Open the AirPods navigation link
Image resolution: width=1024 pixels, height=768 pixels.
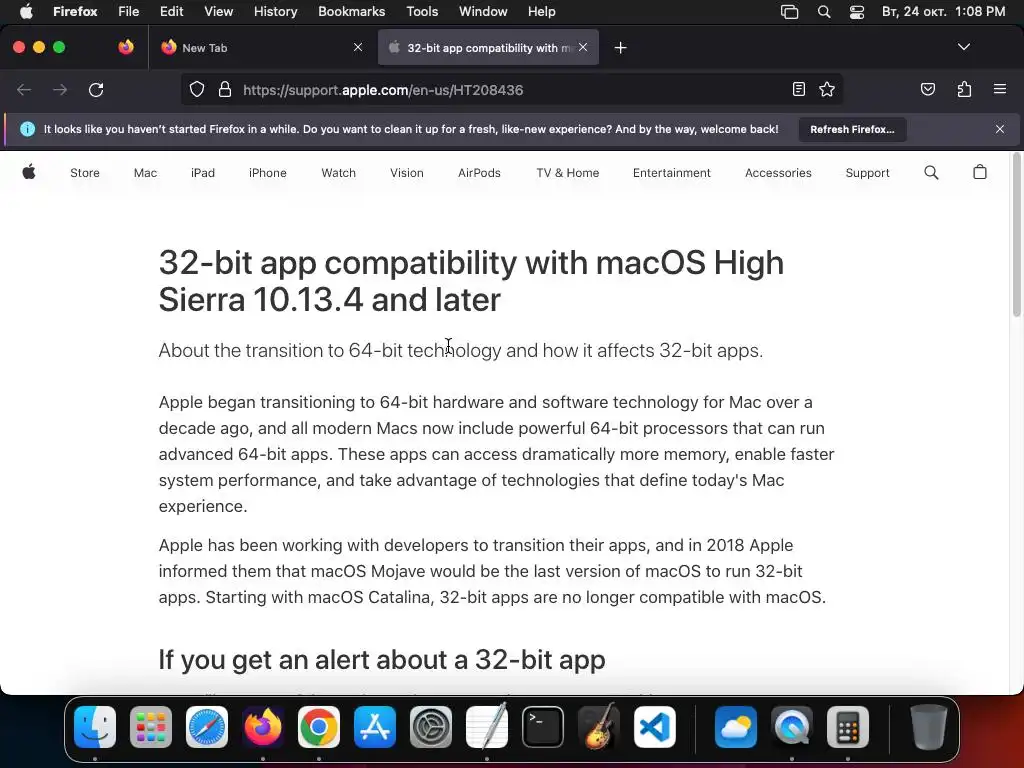tap(479, 173)
